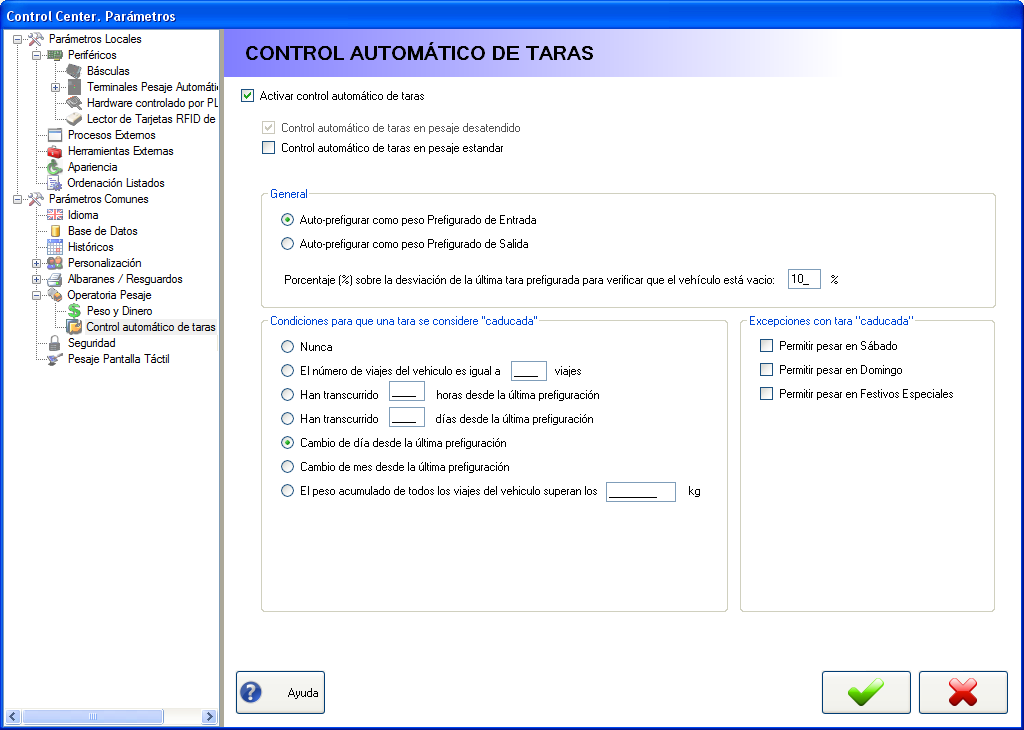Screen dimensions: 1024x730
Task: Click the Básculas scale icon
Action: pyautogui.click(x=74, y=71)
